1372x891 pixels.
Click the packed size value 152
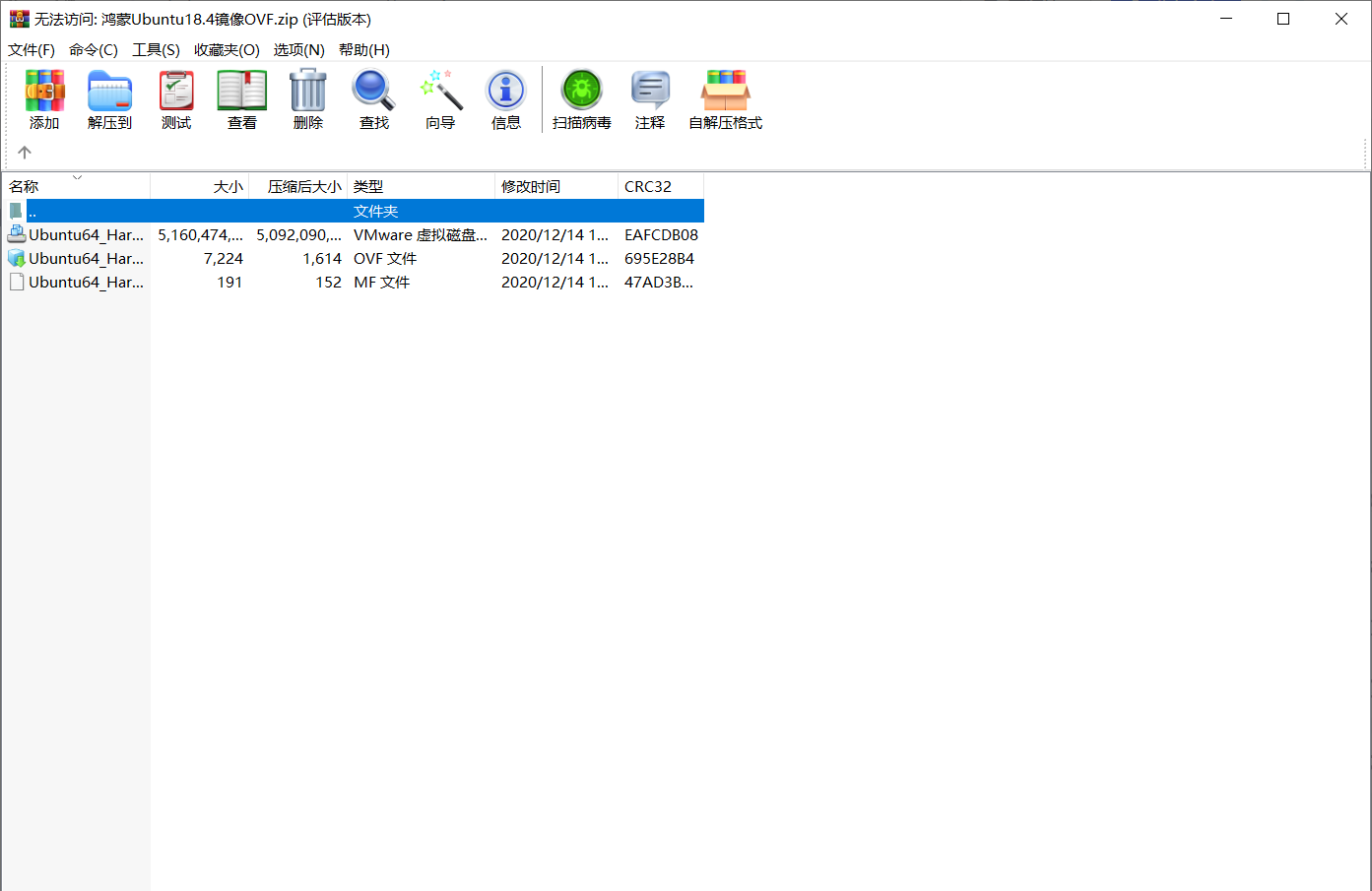click(329, 282)
